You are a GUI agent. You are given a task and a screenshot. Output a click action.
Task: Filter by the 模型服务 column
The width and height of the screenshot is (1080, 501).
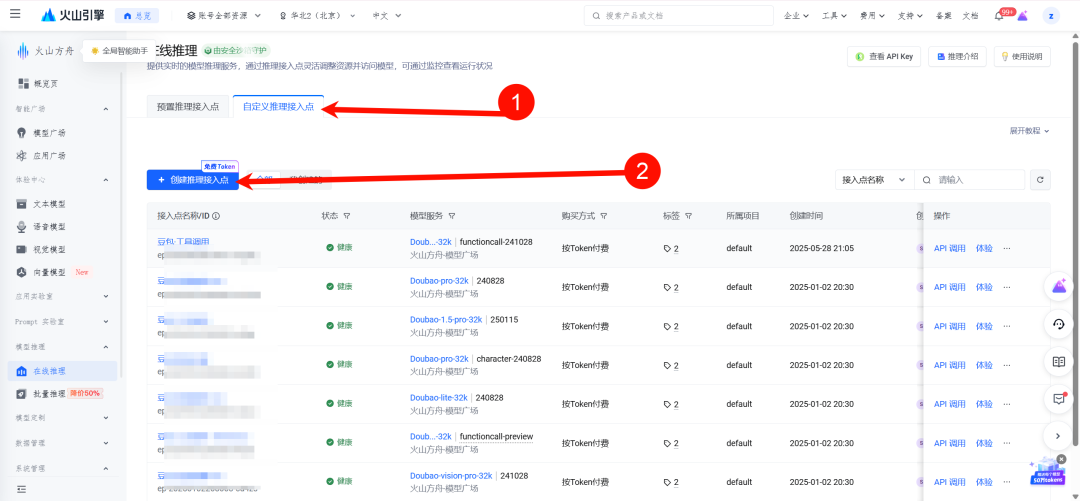click(x=451, y=216)
